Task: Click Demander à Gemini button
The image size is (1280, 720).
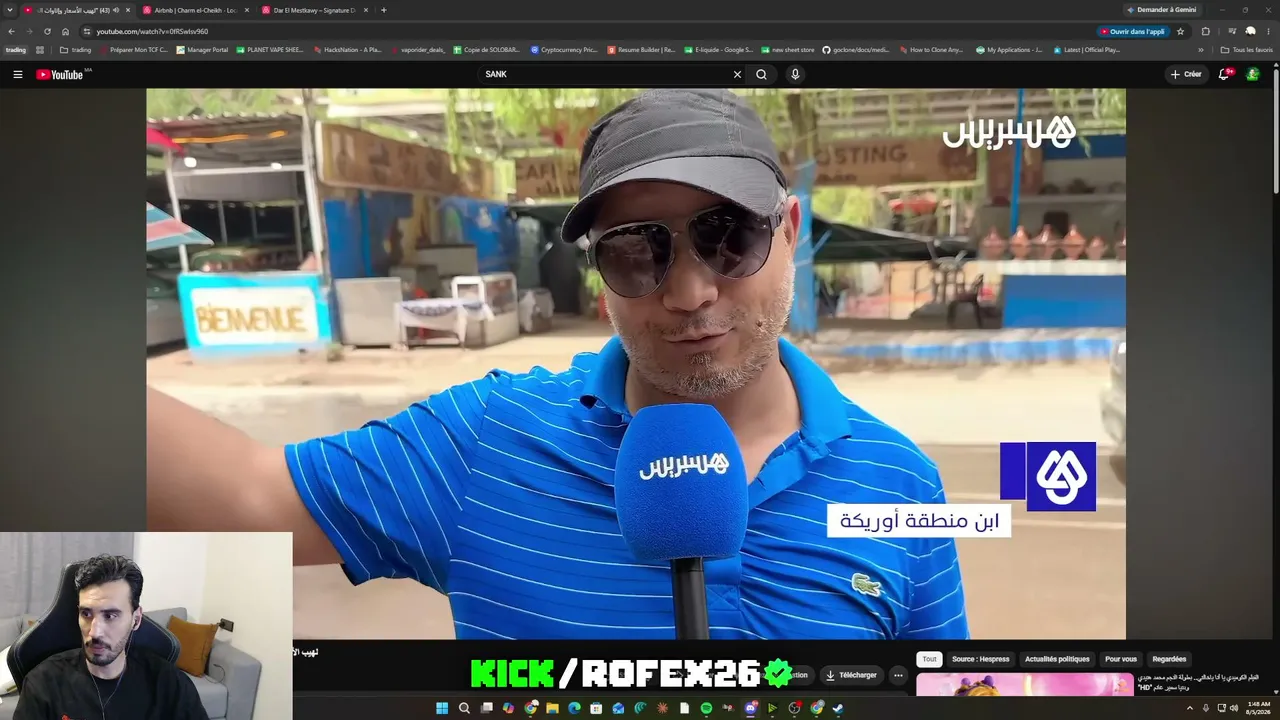Action: 1160,9
